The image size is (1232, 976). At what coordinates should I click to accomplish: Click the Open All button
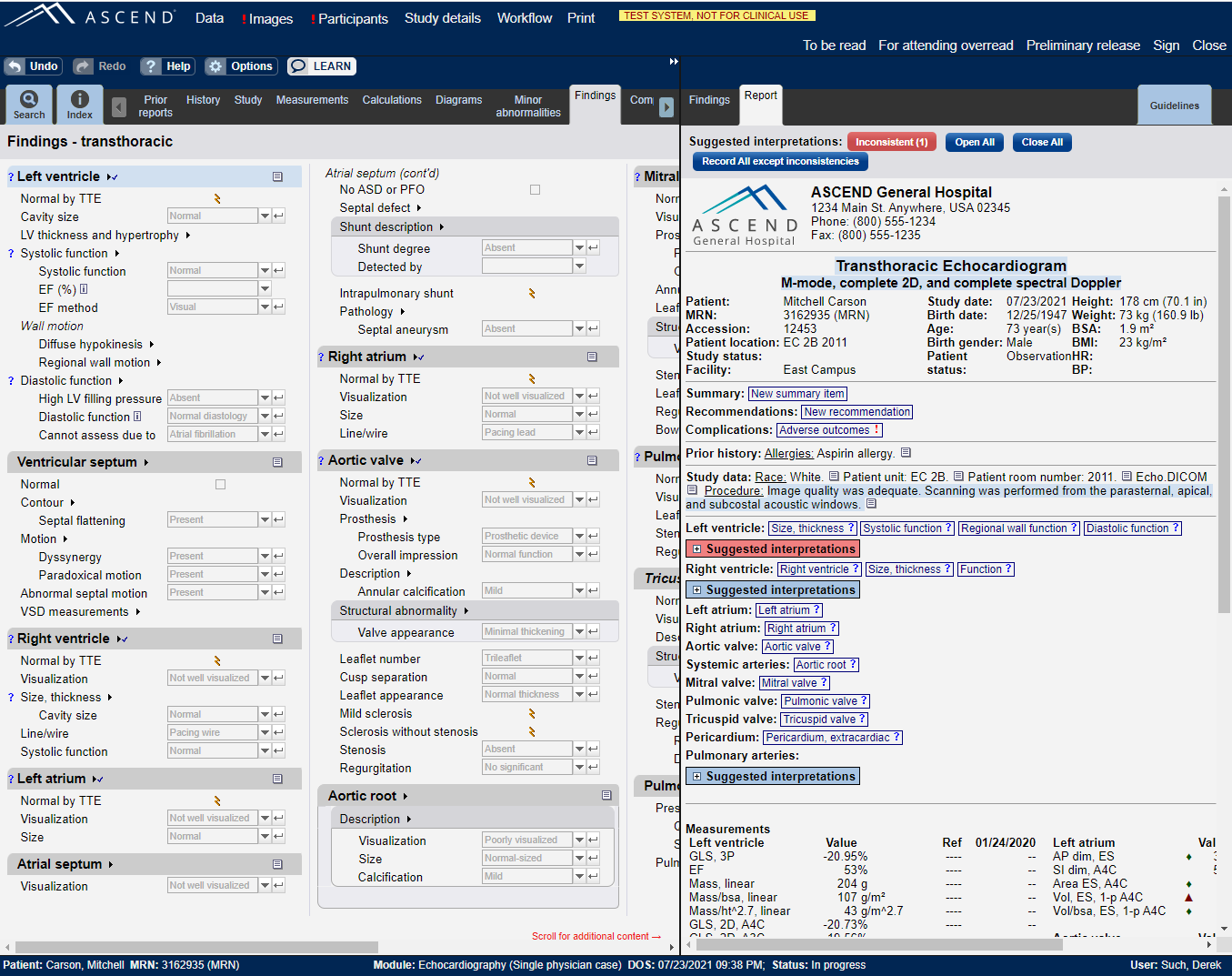pos(975,142)
